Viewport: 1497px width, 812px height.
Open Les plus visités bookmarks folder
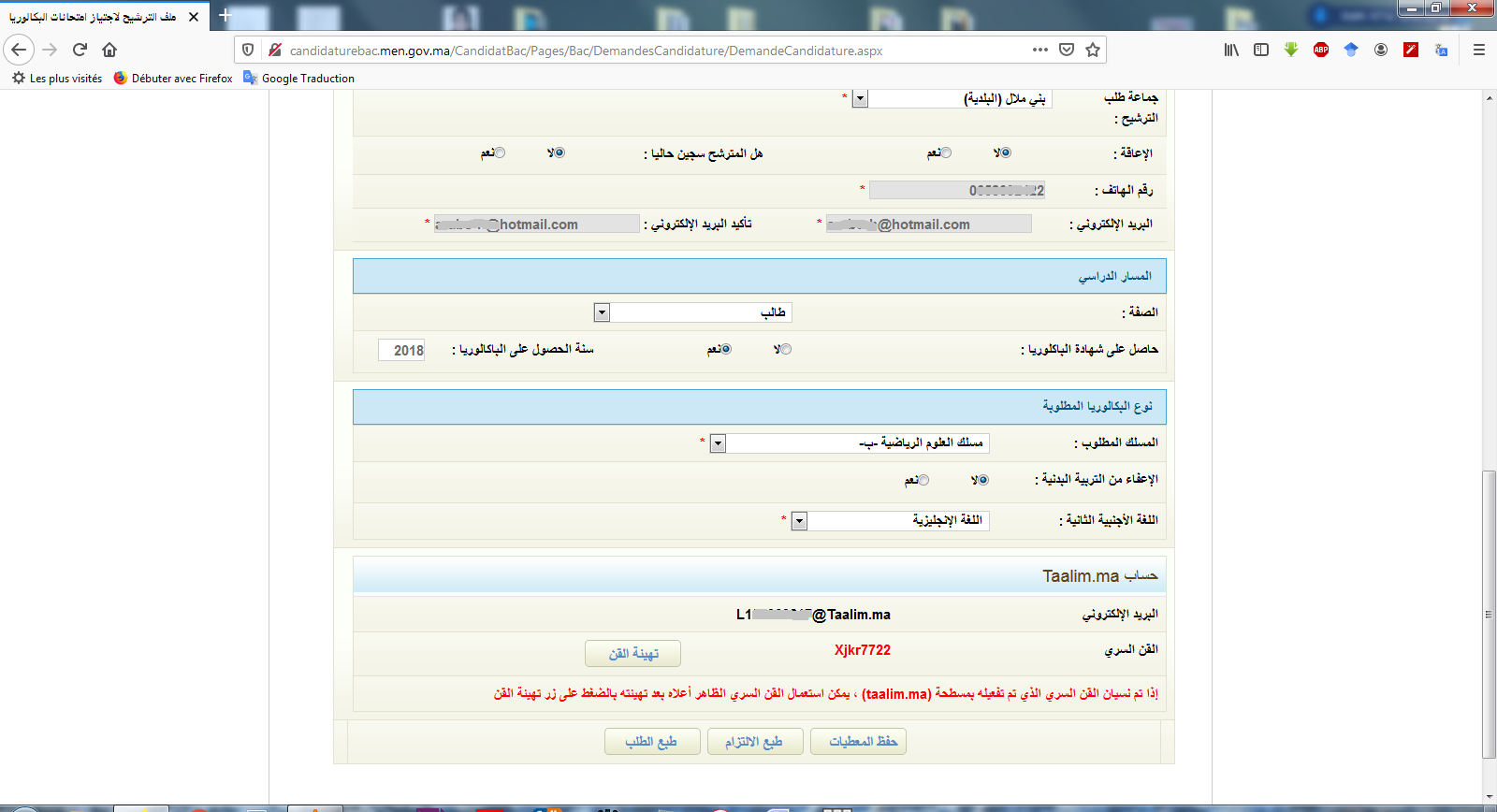pos(57,79)
